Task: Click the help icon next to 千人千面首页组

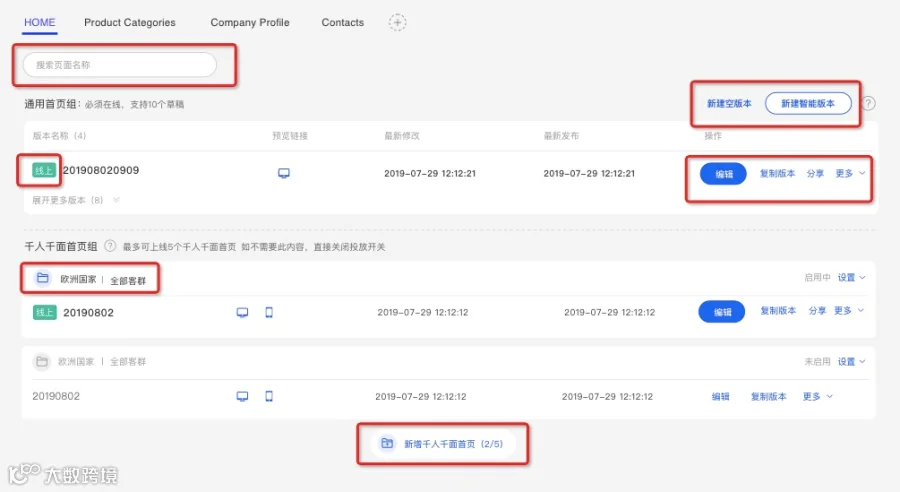Action: (110, 246)
